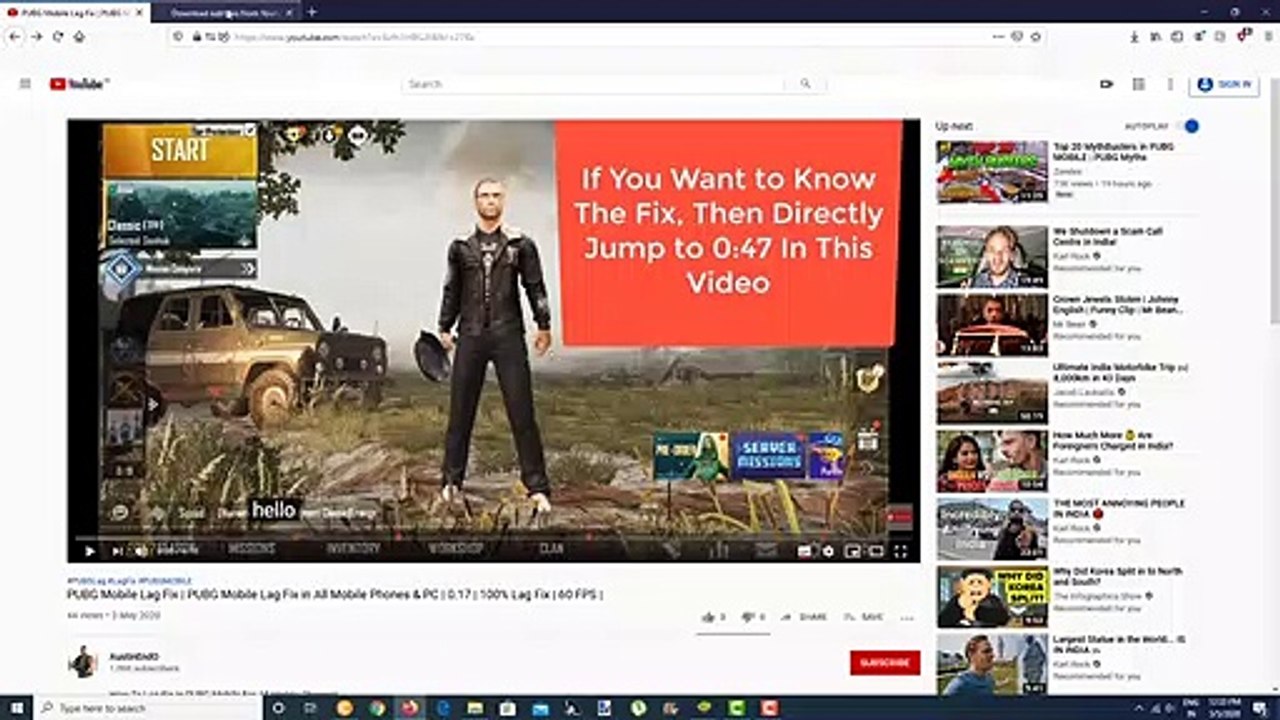Open the YouTube hamburger guide menu
The height and width of the screenshot is (720, 1280).
click(x=25, y=84)
